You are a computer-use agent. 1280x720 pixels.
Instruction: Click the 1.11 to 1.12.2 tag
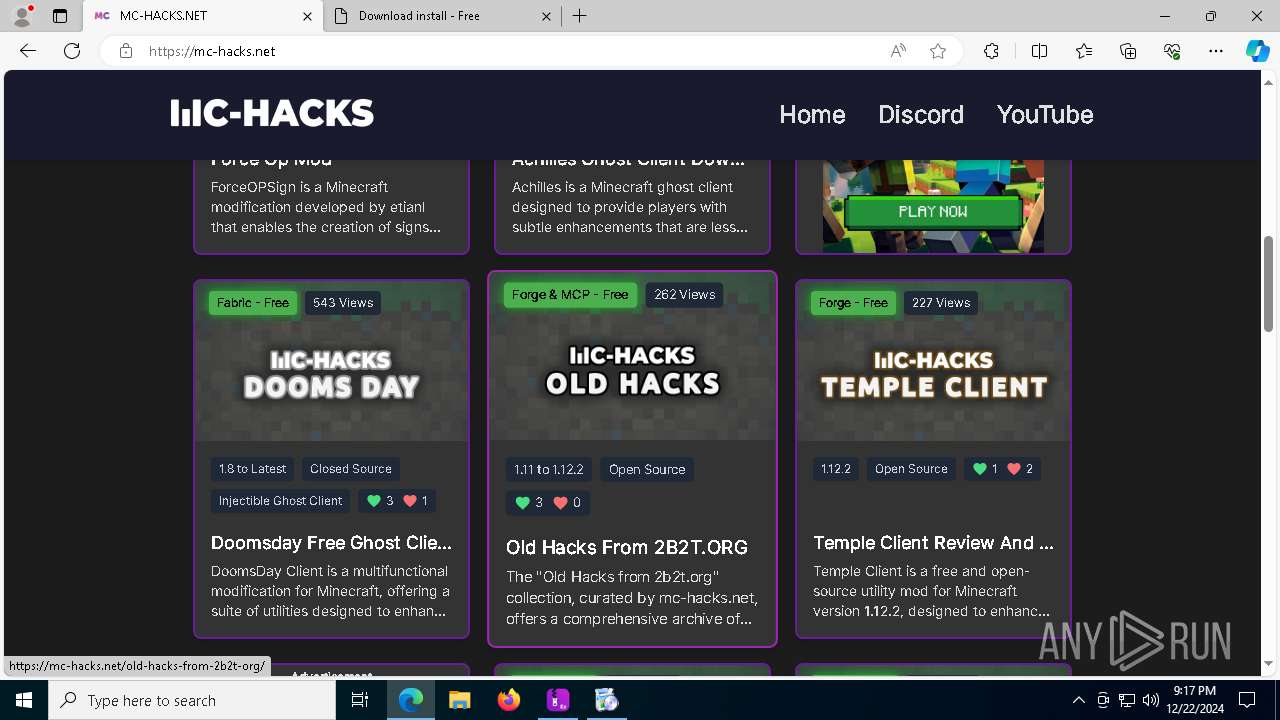pos(548,470)
